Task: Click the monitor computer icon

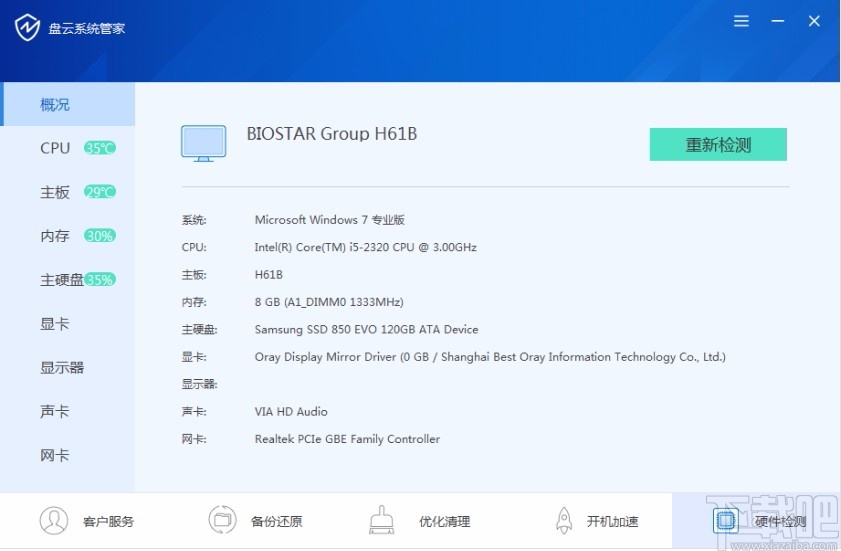Action: point(204,143)
